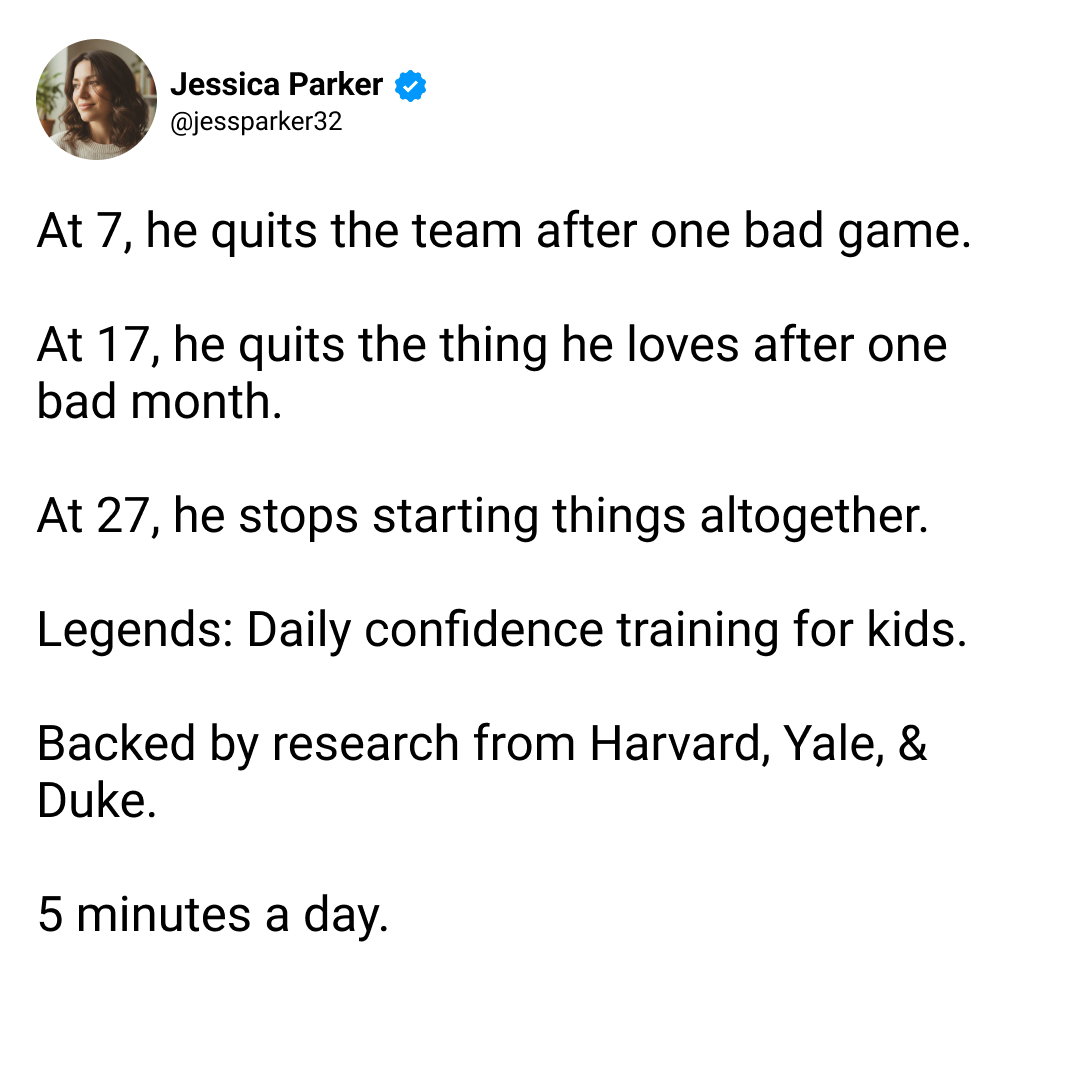The height and width of the screenshot is (1080, 1080).
Task: Click the text 'bad month.'
Action: [x=159, y=402]
